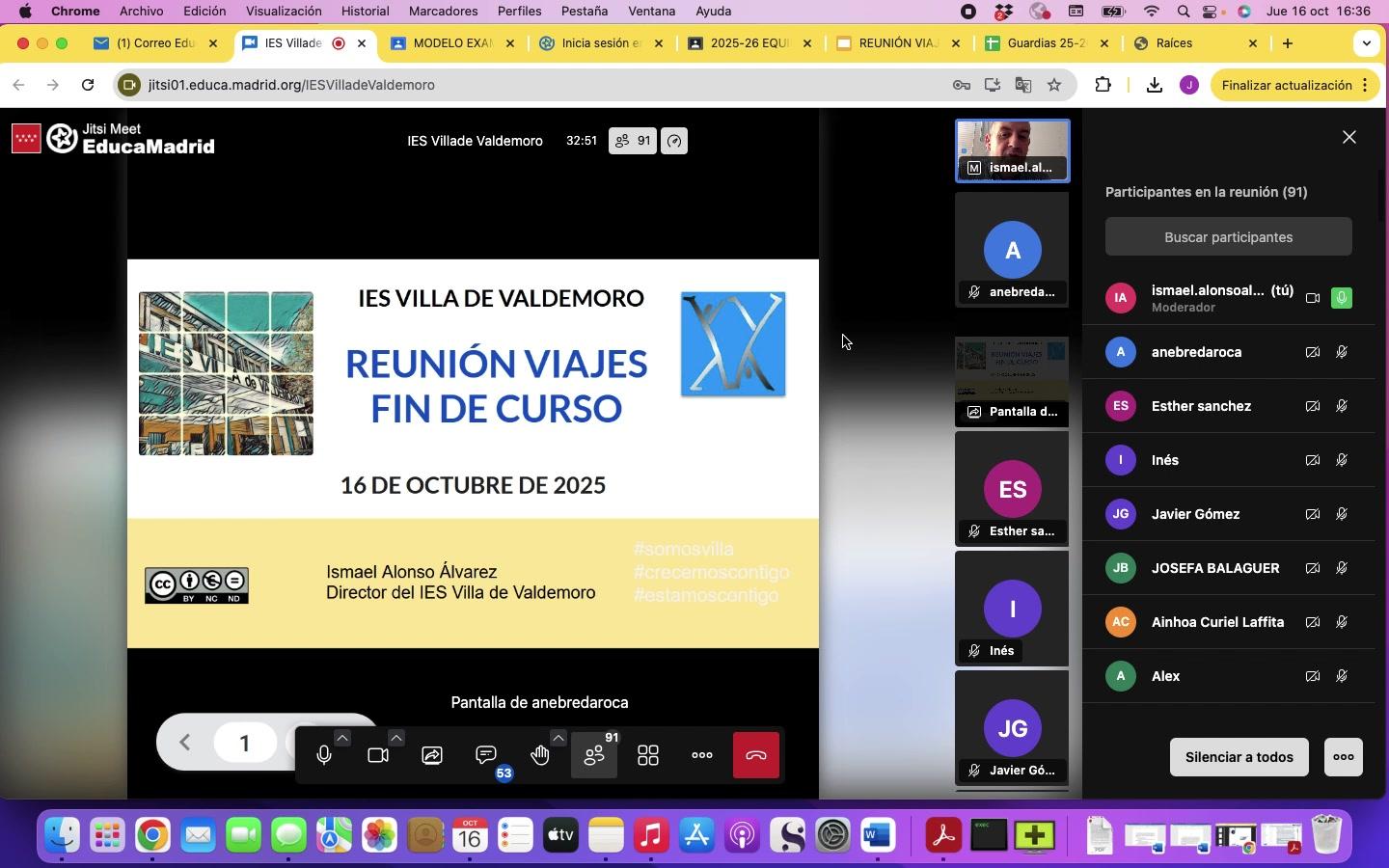This screenshot has width=1389, height=868.
Task: Switch to Guardias 25-2 browser tab
Action: pyautogui.click(x=1047, y=43)
